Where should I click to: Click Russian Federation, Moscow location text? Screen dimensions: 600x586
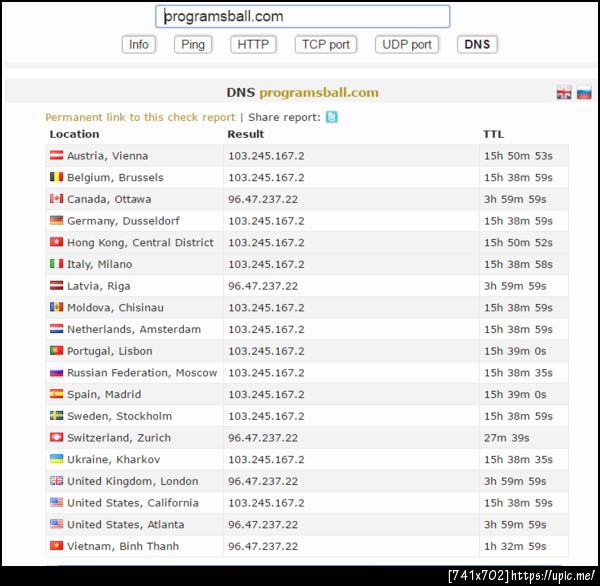142,373
